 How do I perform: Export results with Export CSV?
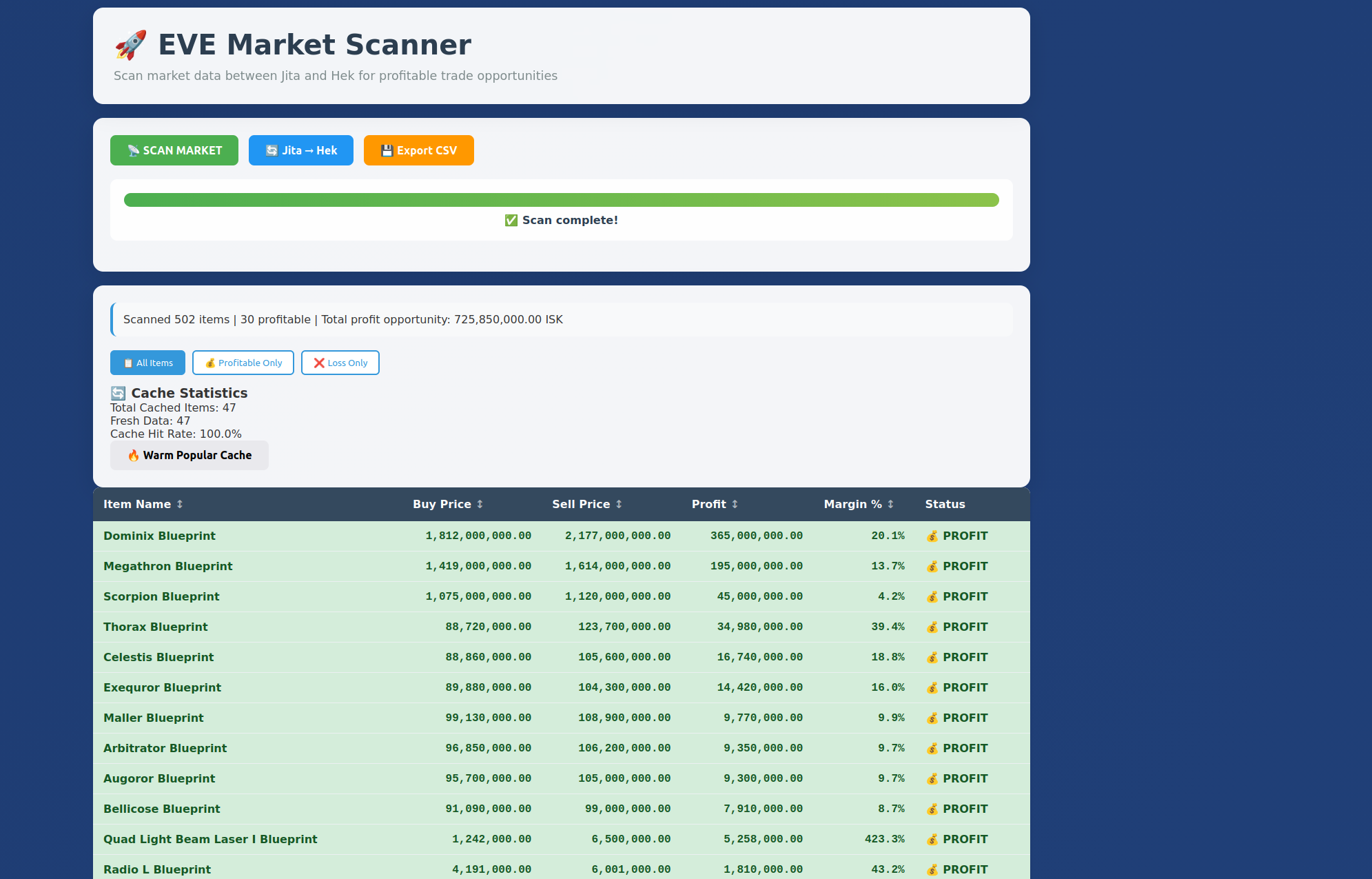point(419,150)
